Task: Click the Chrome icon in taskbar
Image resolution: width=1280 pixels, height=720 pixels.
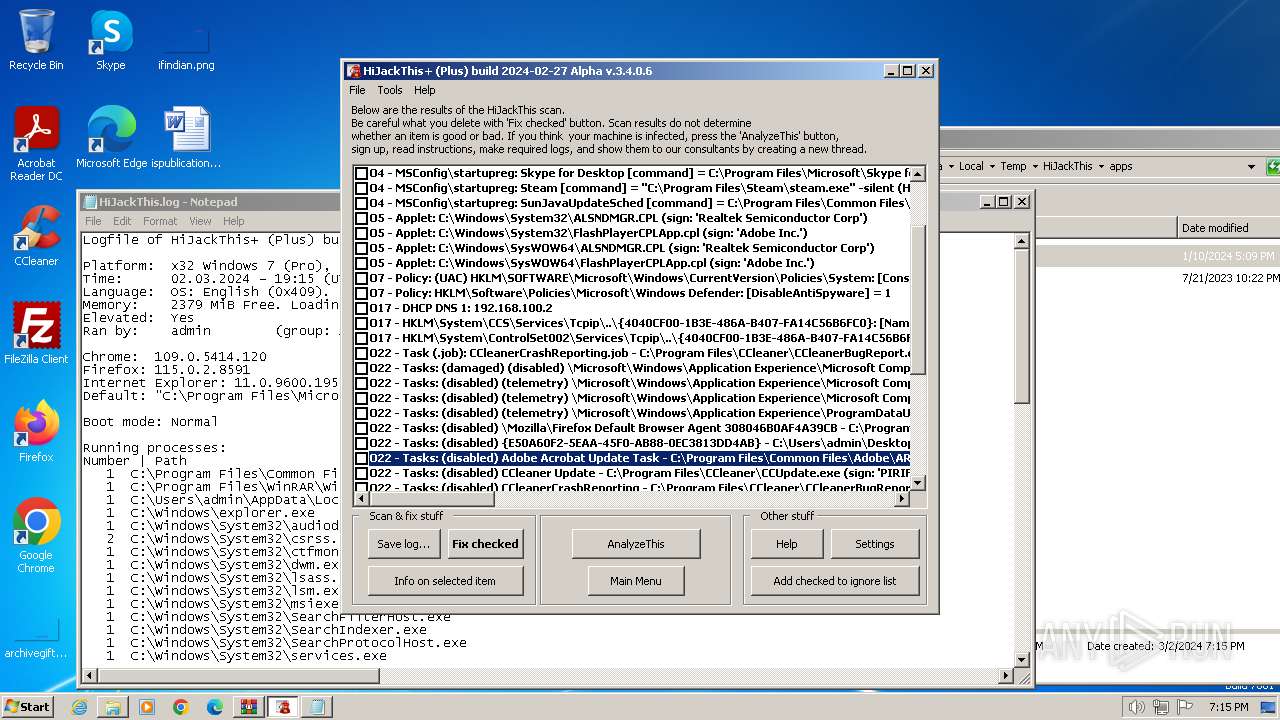Action: click(181, 707)
